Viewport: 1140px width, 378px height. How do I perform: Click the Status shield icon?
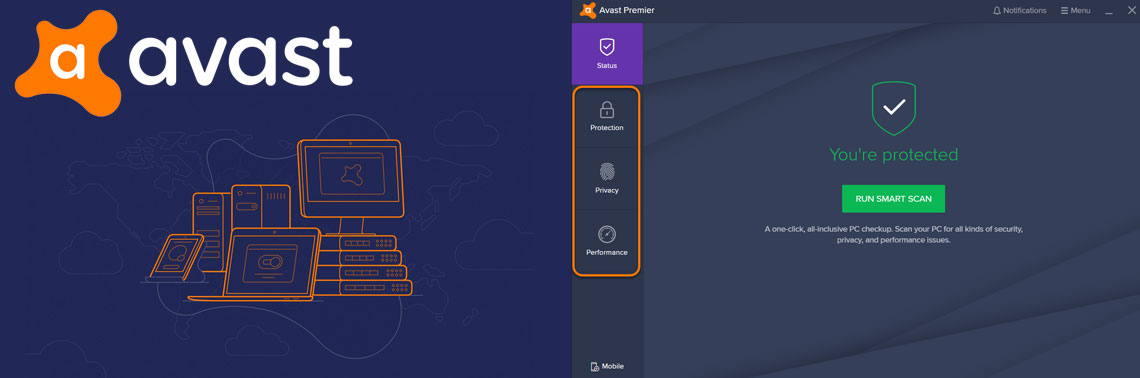[x=607, y=47]
